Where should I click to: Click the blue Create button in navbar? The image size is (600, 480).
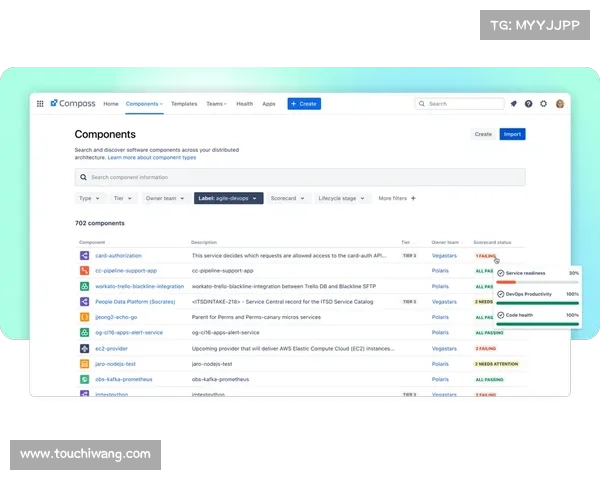click(x=304, y=104)
